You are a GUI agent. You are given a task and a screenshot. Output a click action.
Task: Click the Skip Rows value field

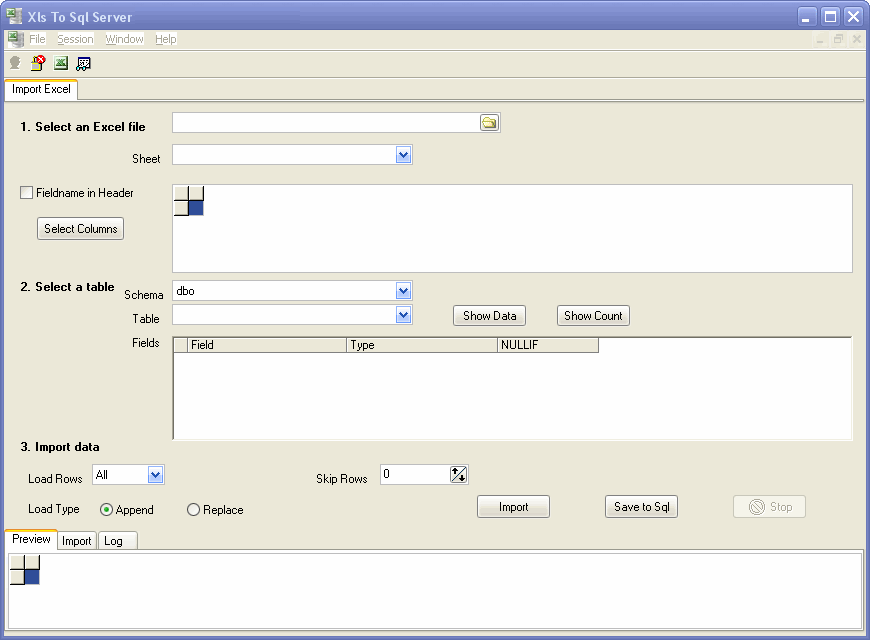415,475
